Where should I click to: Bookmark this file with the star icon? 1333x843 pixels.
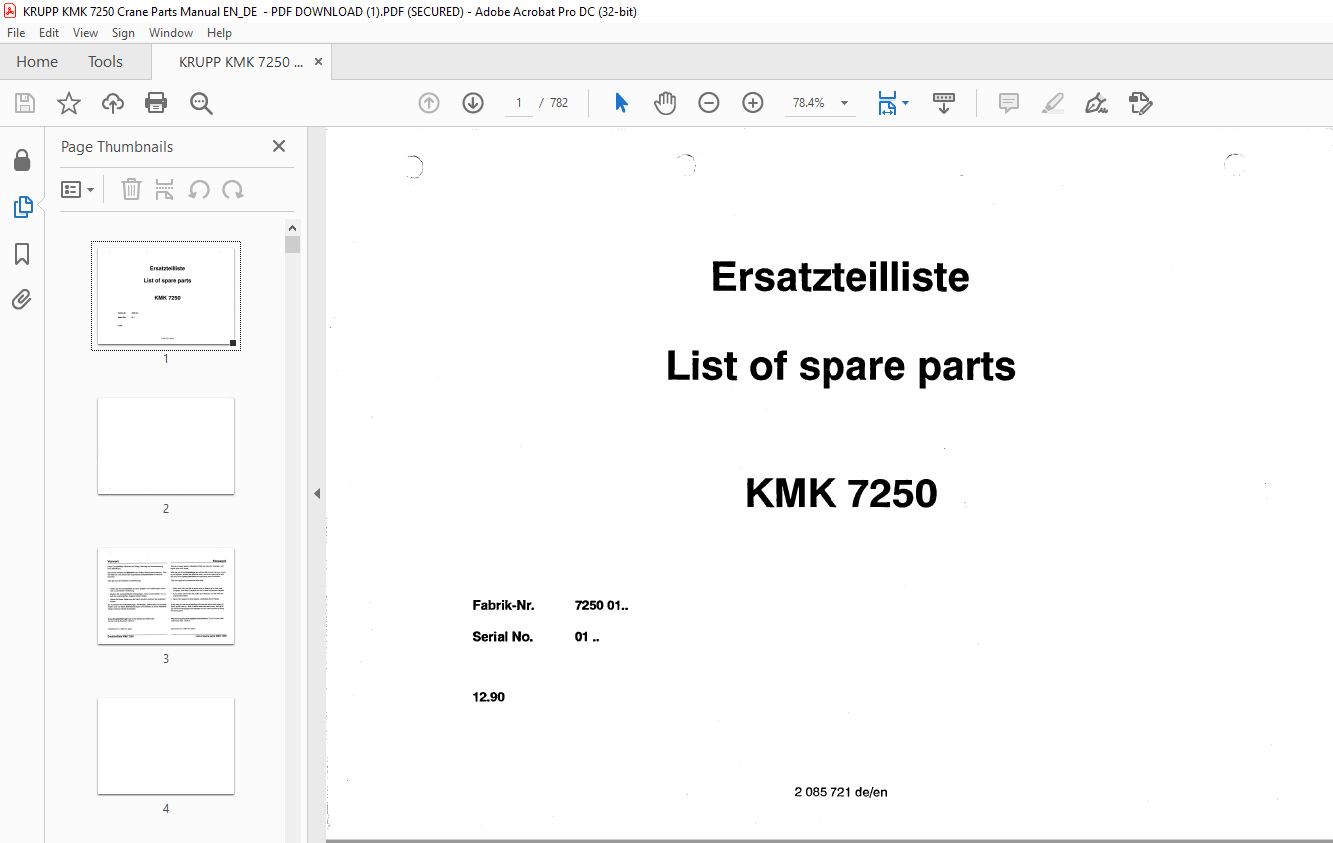69,103
